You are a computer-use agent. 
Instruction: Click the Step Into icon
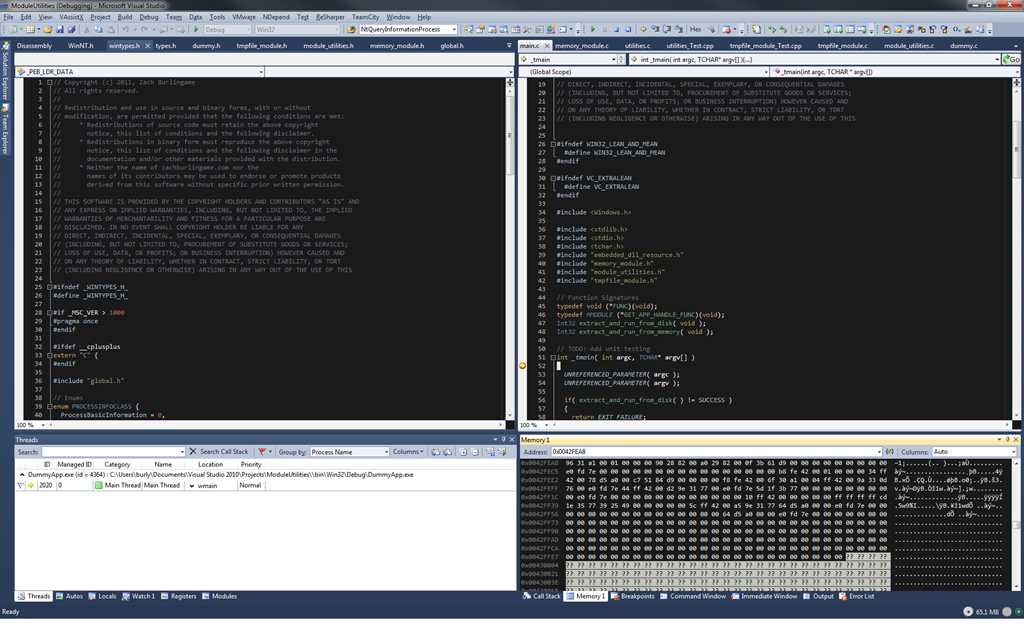pyautogui.click(x=655, y=29)
